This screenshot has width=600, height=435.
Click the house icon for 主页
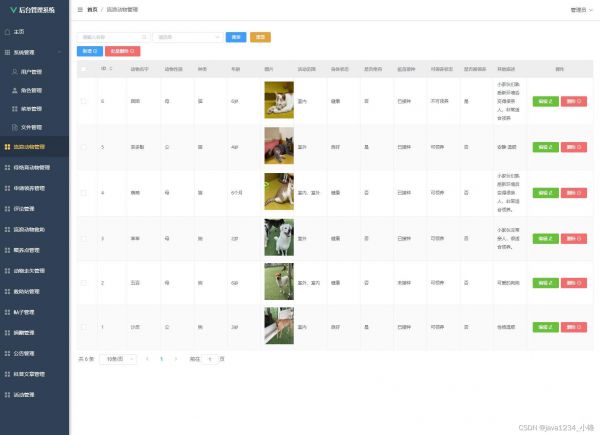7,32
